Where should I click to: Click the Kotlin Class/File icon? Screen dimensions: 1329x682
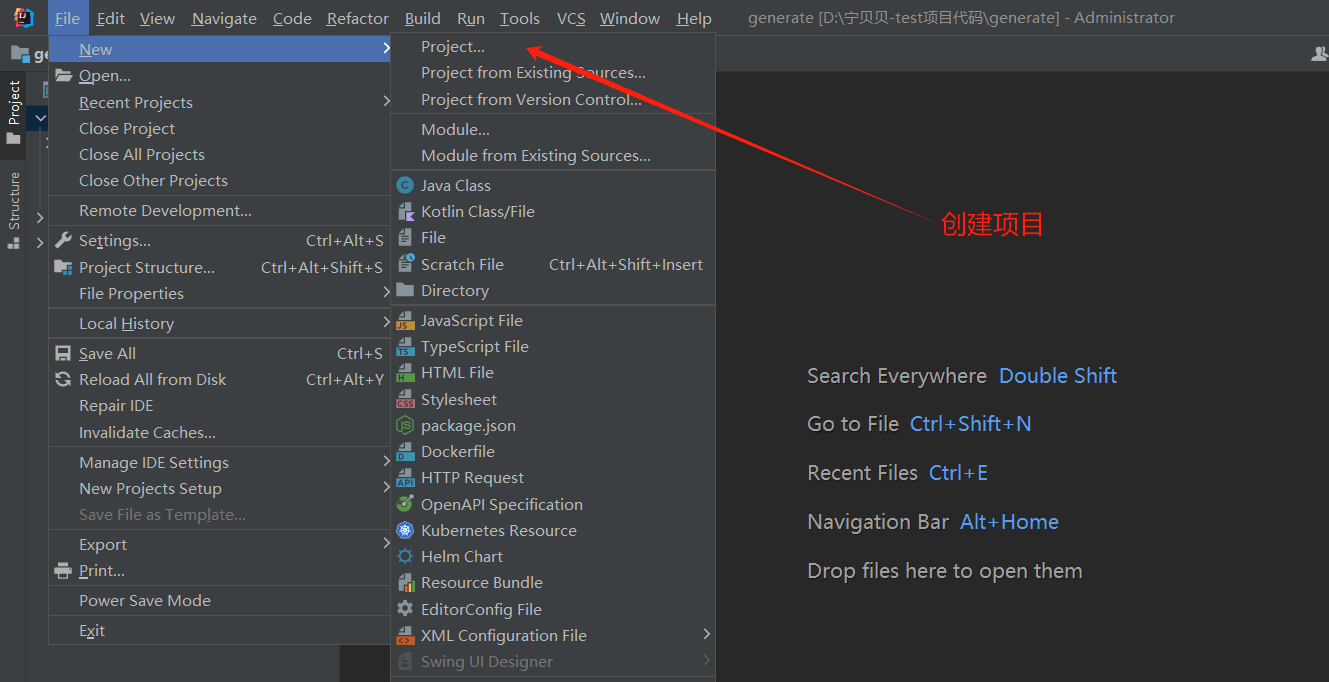(x=405, y=211)
